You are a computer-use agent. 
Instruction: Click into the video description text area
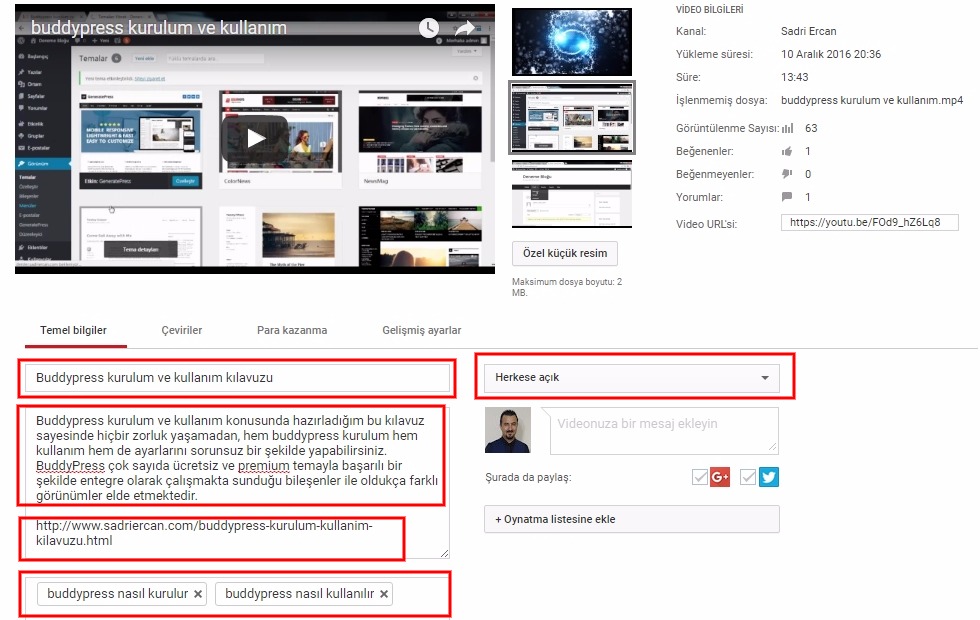pos(238,481)
